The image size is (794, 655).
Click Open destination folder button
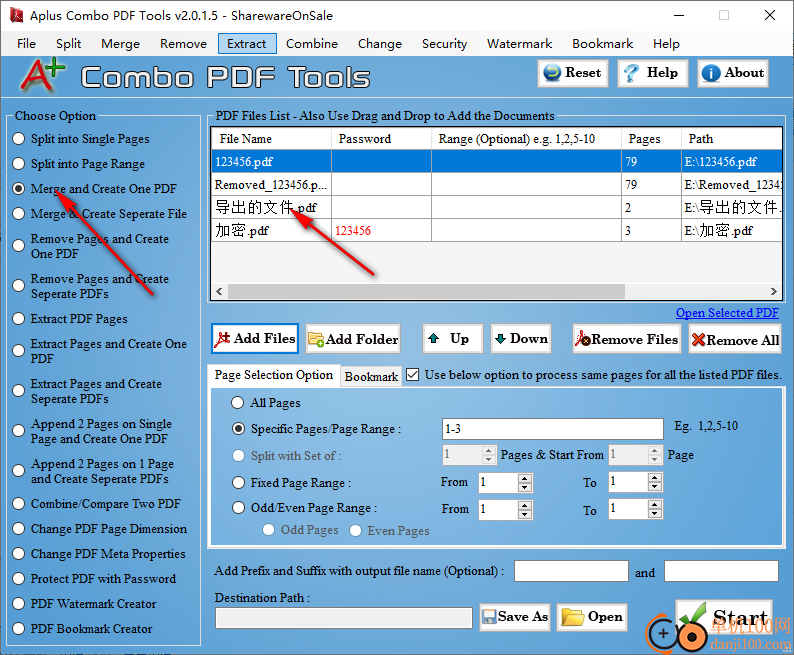click(591, 617)
